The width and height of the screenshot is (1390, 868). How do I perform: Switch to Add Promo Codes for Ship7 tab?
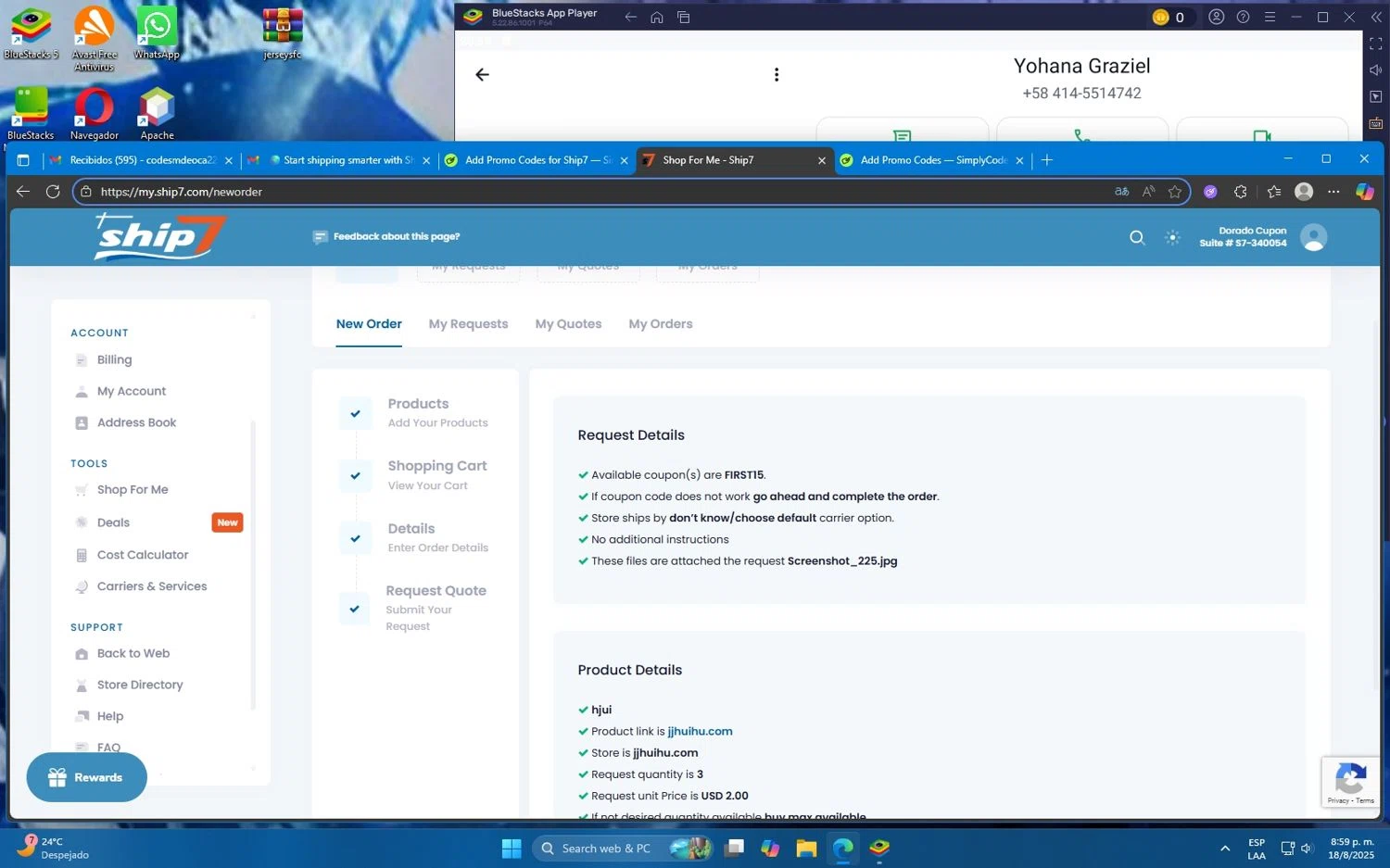pyautogui.click(x=537, y=160)
